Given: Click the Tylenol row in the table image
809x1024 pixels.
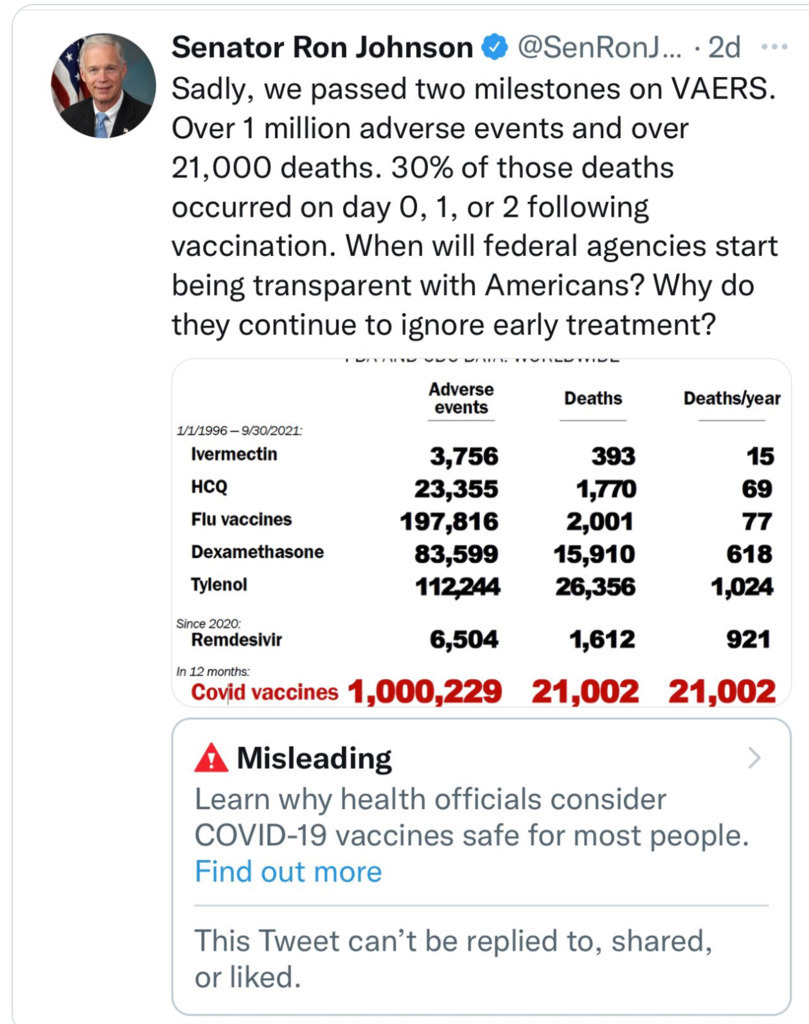Looking at the screenshot, I should [x=219, y=585].
